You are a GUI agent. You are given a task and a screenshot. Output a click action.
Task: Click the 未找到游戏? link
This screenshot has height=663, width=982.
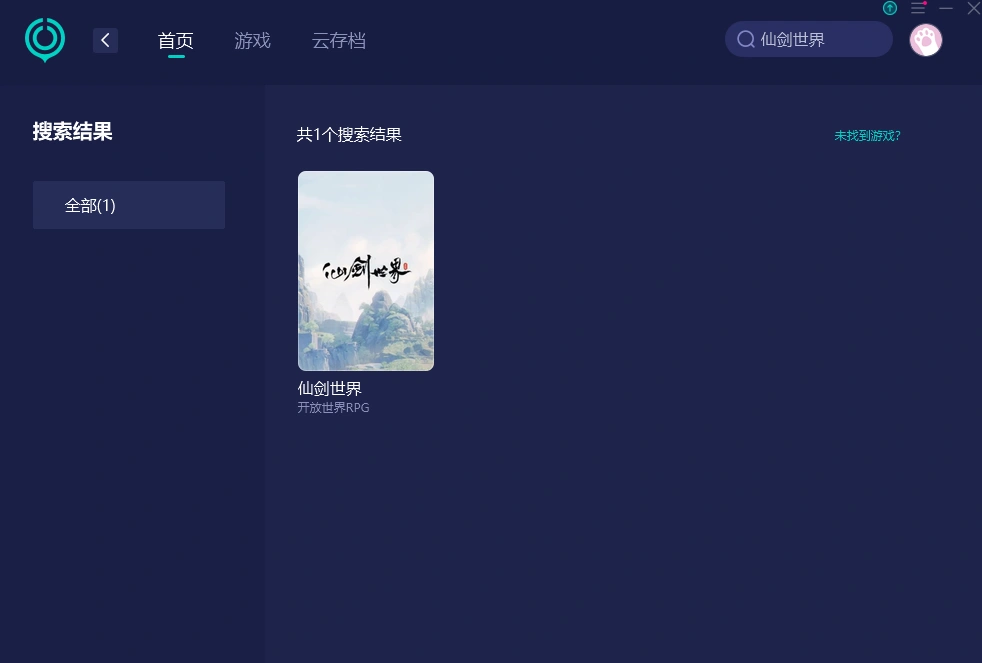coord(867,136)
